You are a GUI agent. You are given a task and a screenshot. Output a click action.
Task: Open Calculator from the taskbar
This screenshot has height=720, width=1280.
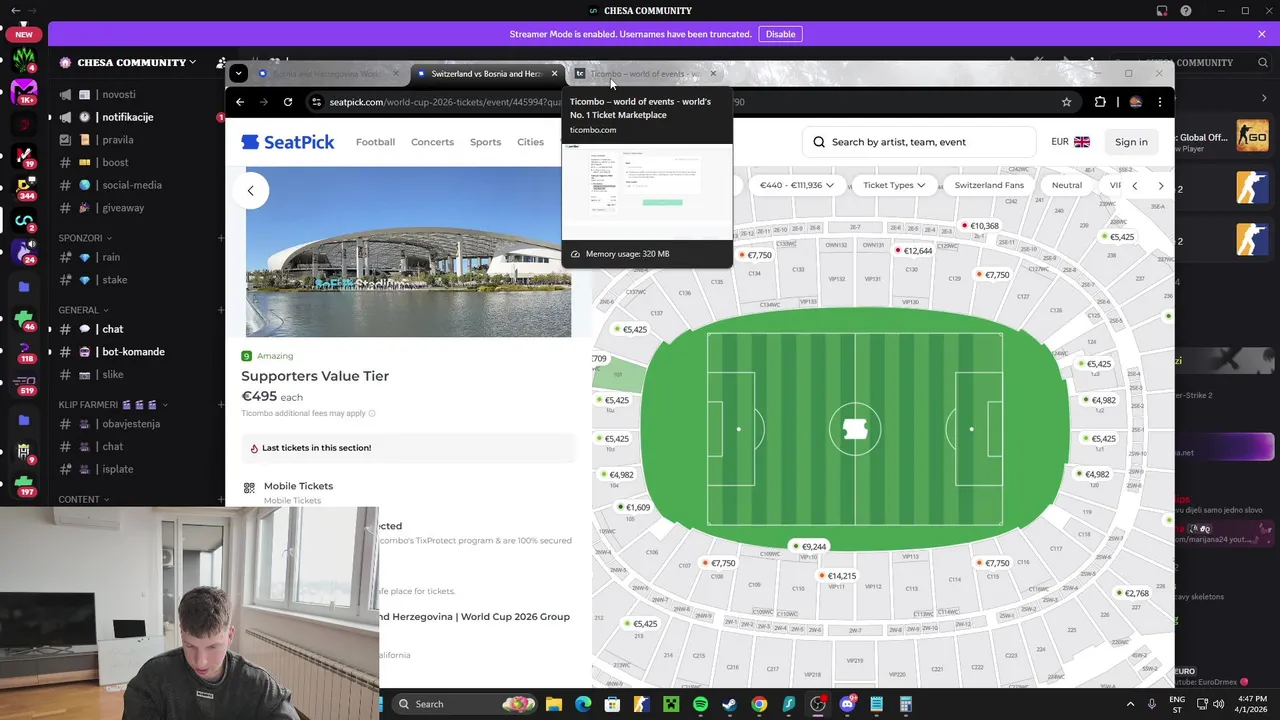tap(906, 704)
